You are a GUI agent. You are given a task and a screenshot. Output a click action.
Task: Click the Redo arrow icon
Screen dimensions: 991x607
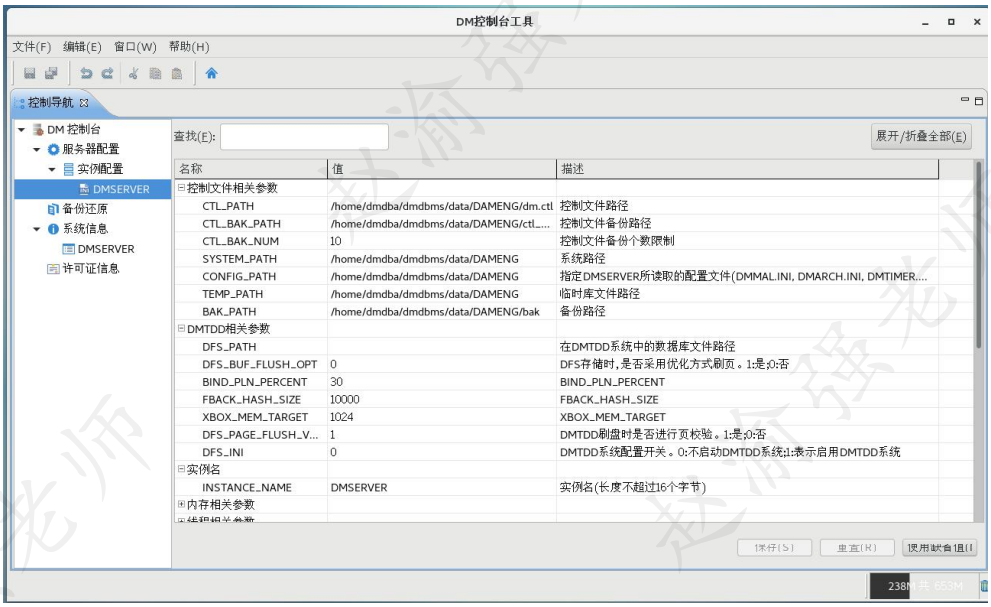coord(107,73)
